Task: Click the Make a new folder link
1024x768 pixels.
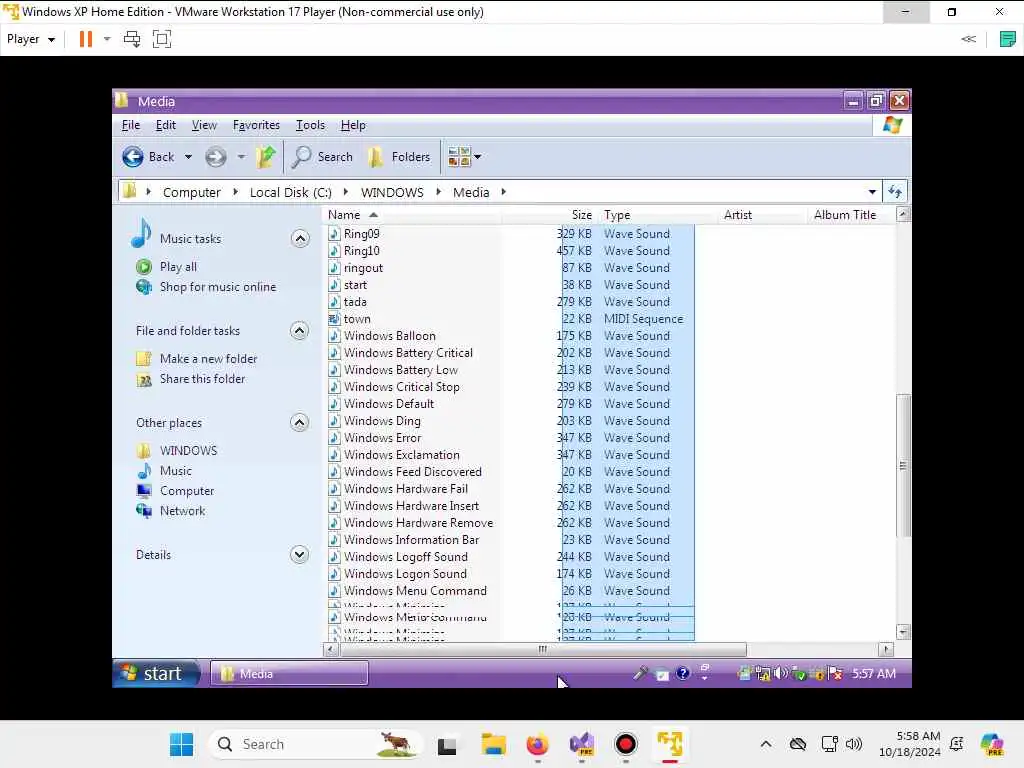Action: pyautogui.click(x=208, y=359)
